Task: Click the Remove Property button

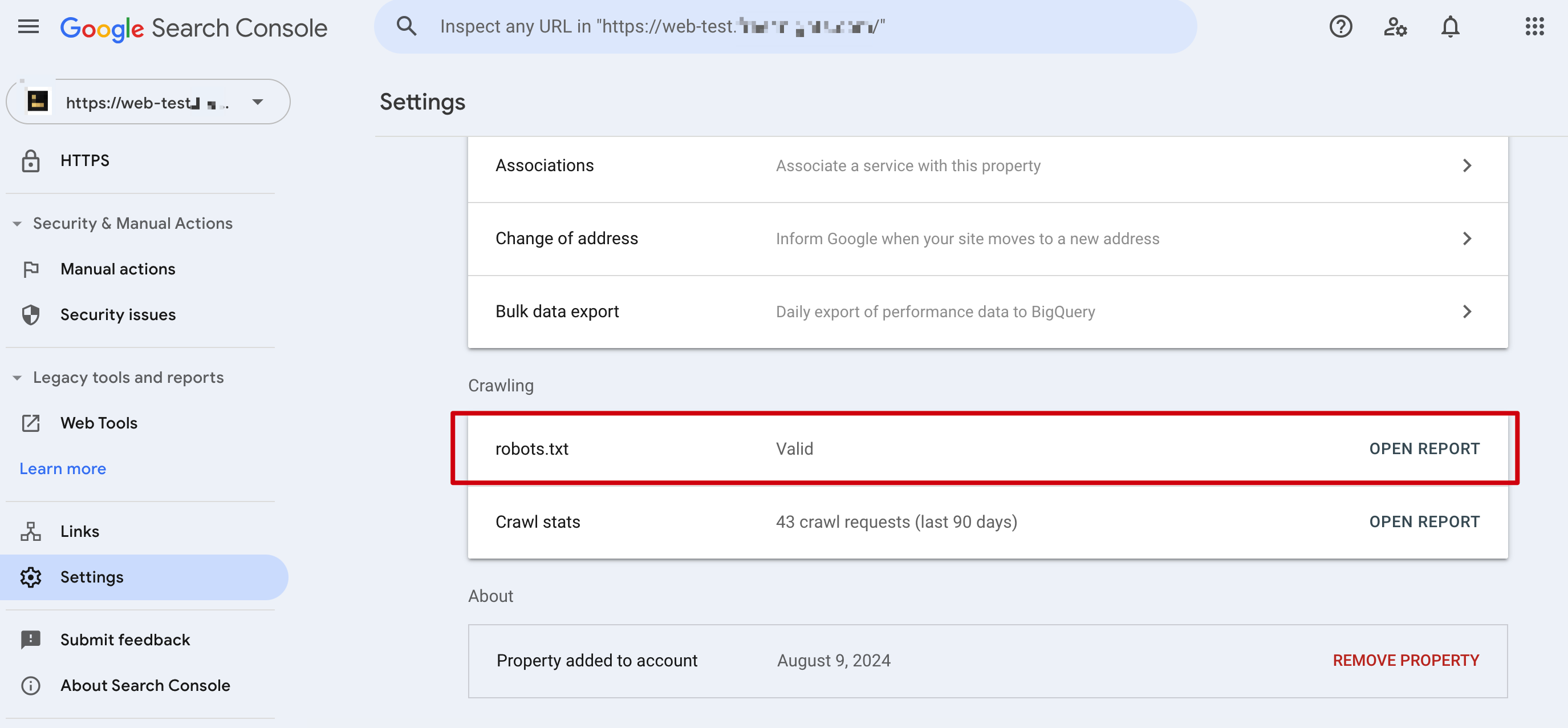Action: point(1405,660)
